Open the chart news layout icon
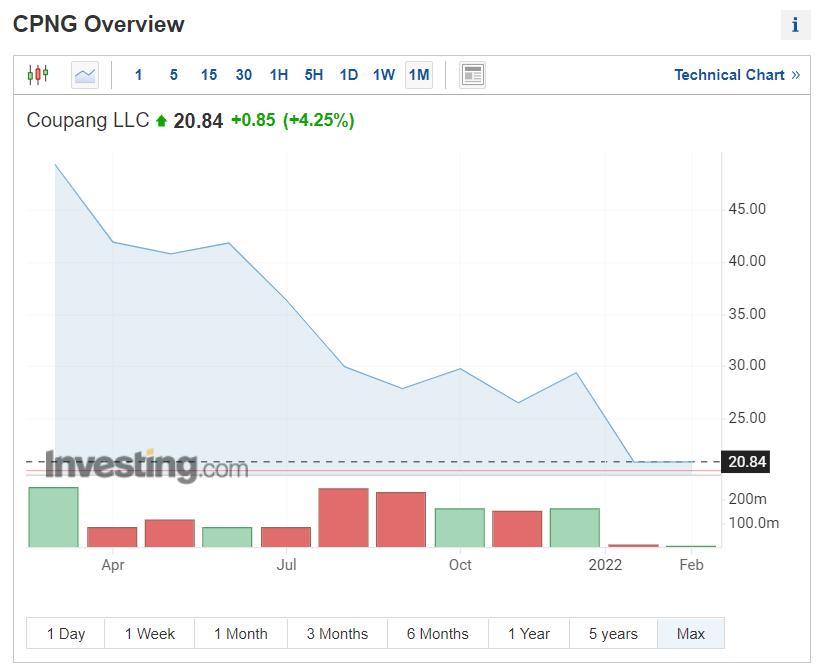Screen dimensions: 817x667 473,75
